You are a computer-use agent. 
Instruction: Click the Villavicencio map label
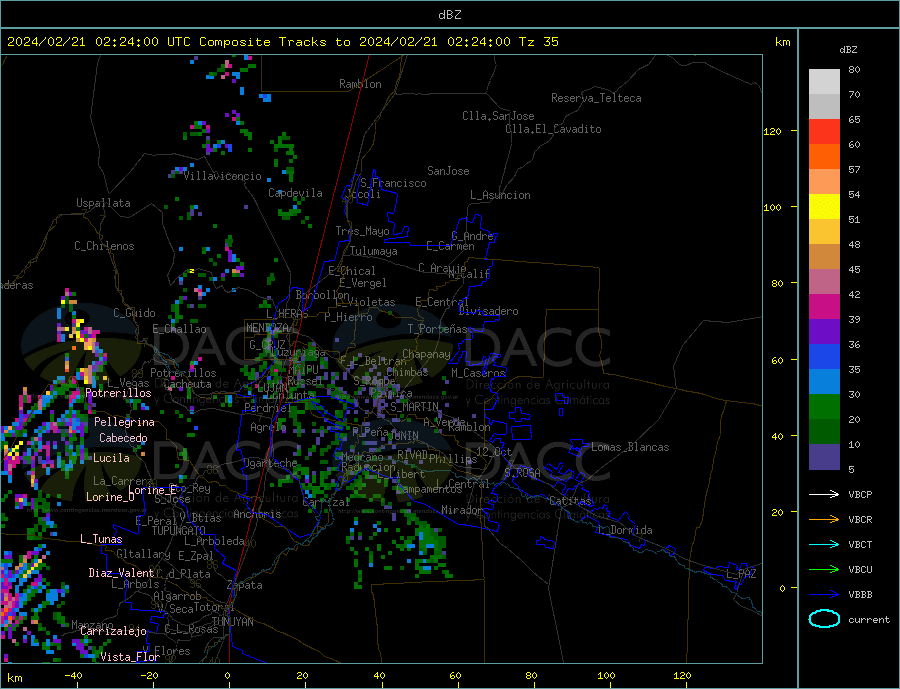pos(222,176)
